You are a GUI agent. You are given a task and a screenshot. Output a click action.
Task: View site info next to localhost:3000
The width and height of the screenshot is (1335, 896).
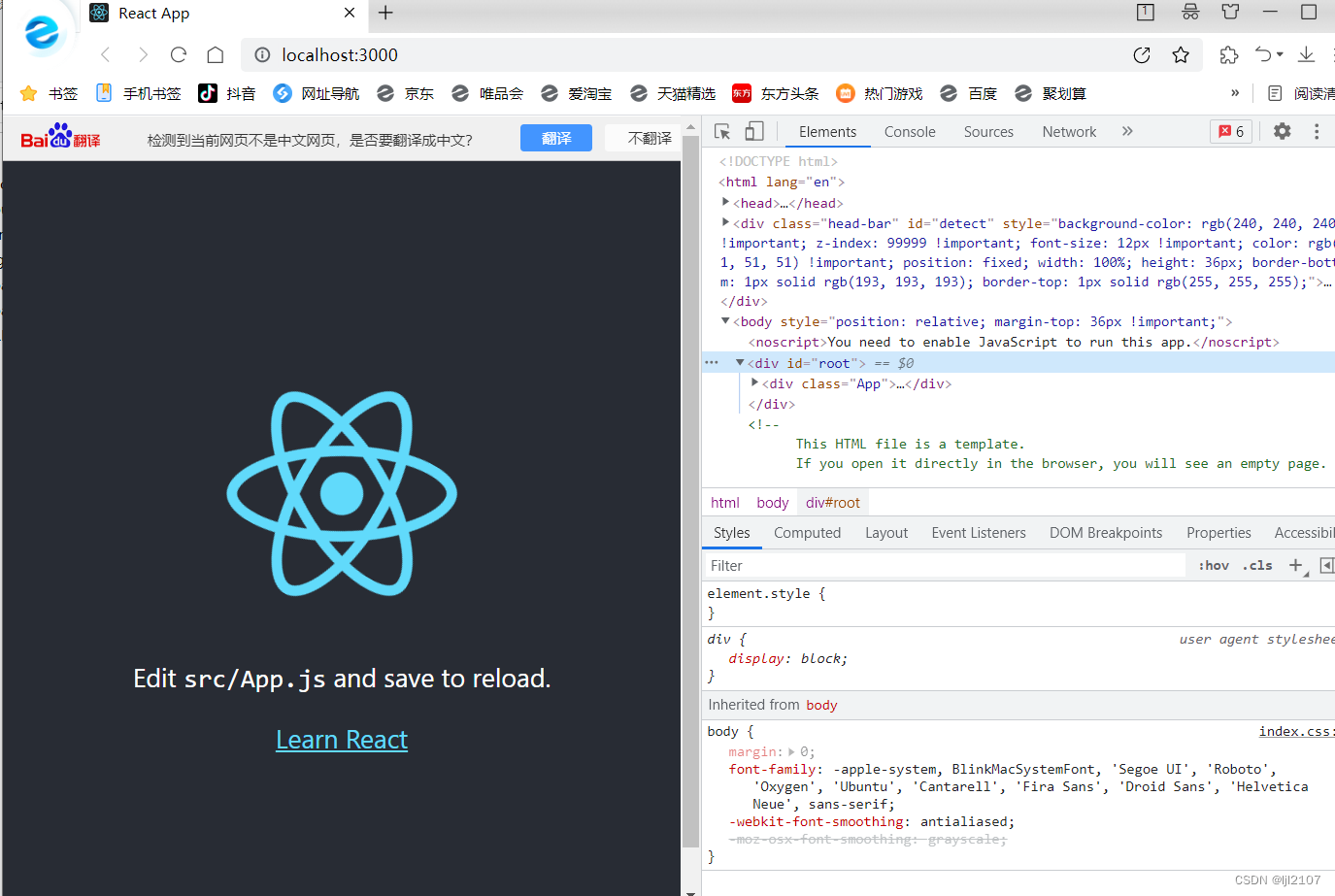pyautogui.click(x=262, y=55)
